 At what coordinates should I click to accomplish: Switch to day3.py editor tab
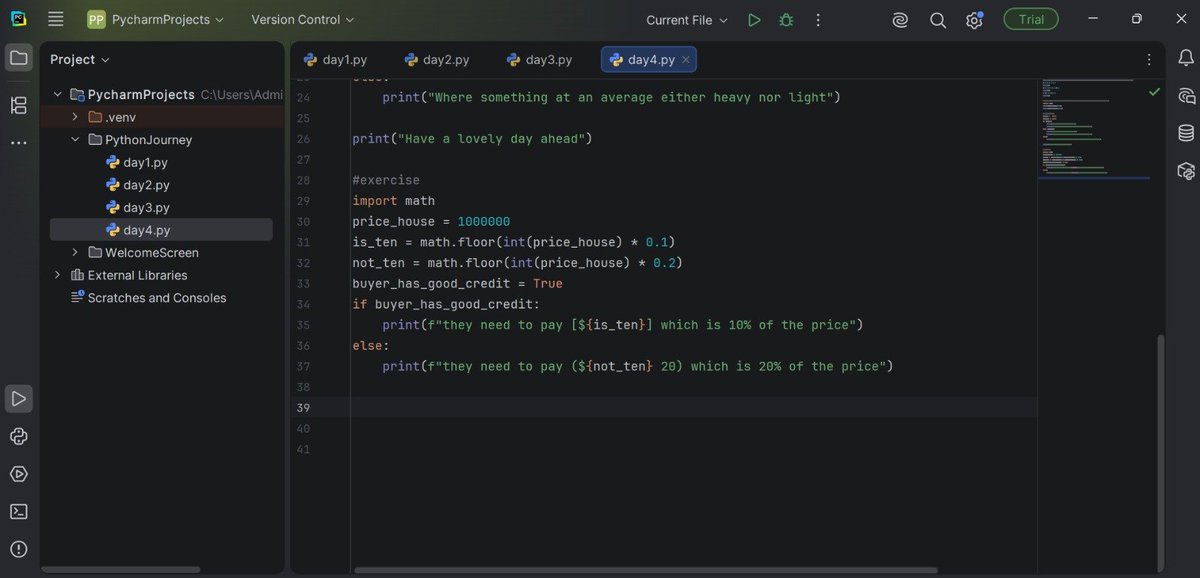click(539, 60)
